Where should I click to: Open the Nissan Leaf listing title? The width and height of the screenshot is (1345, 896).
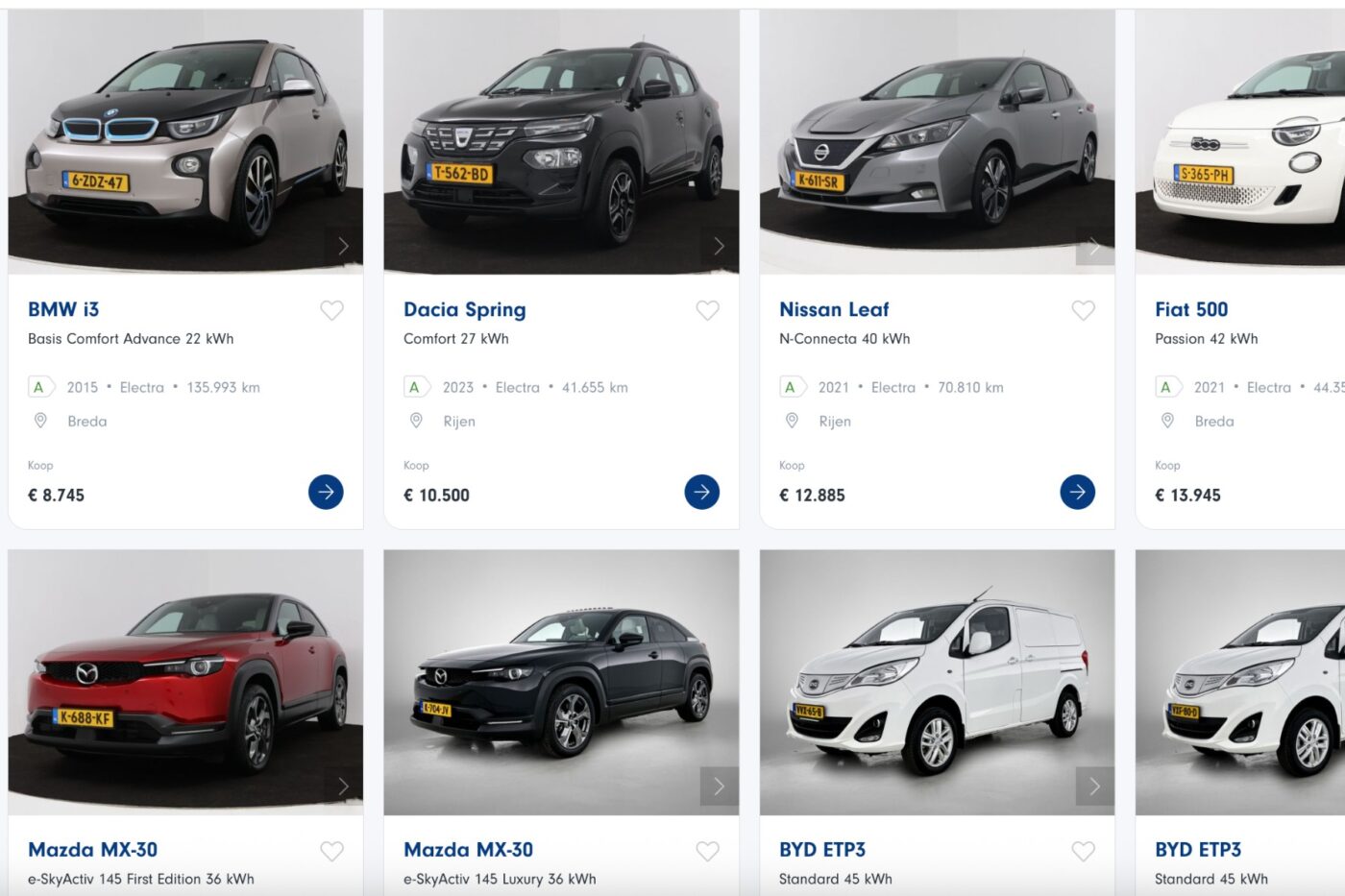(832, 309)
